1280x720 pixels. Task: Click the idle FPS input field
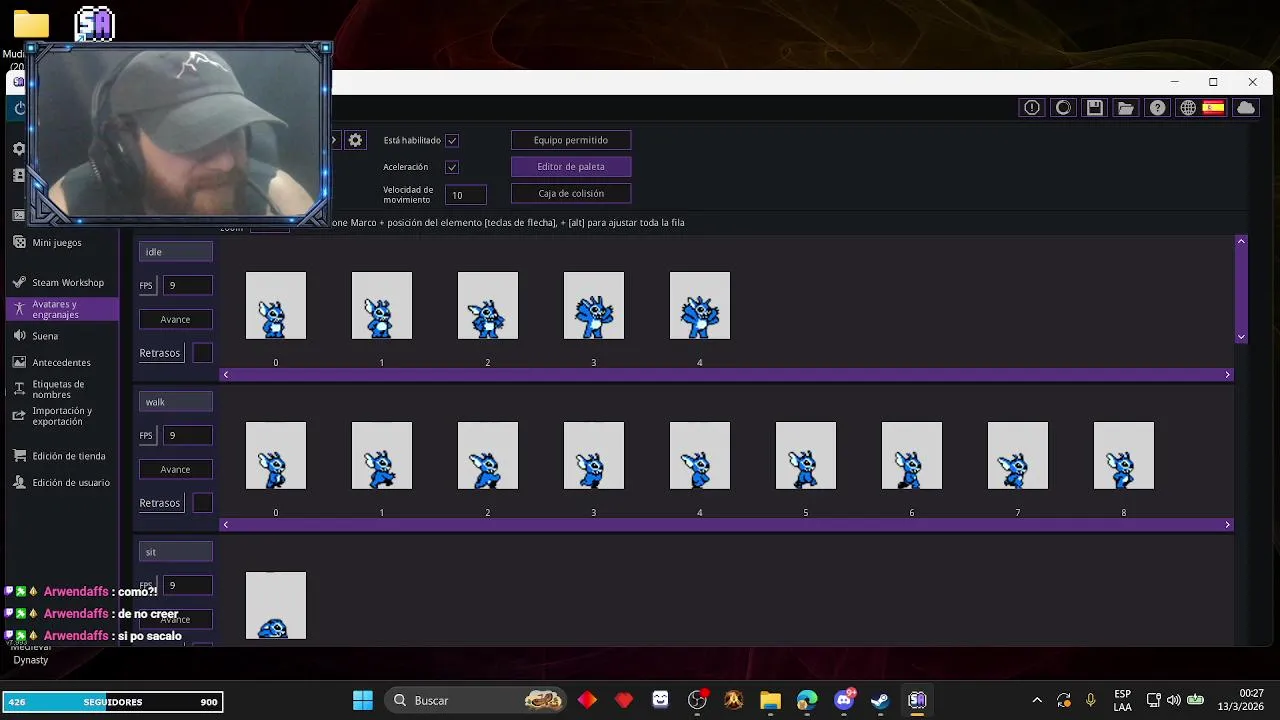coord(188,285)
